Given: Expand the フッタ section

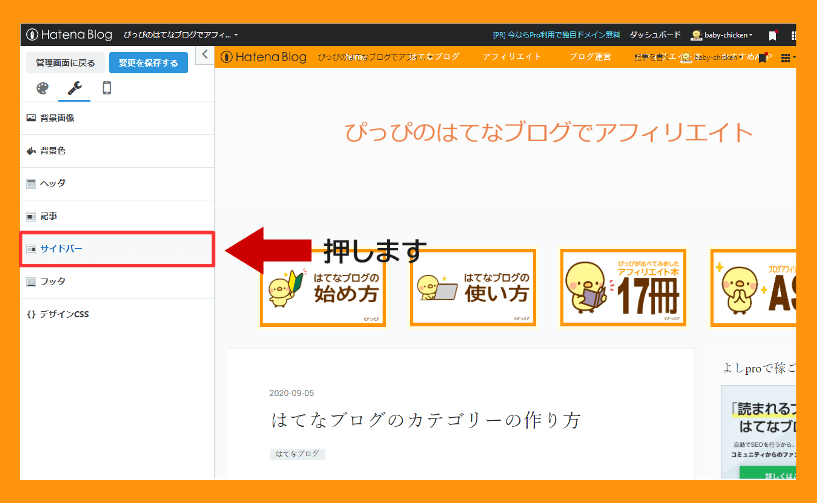Looking at the screenshot, I should point(117,281).
